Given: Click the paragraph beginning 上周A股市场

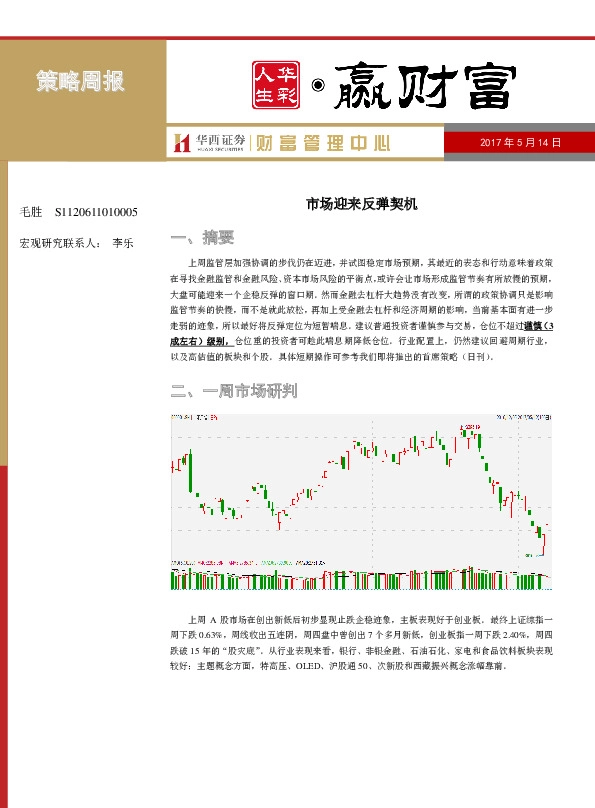Looking at the screenshot, I should (362, 643).
